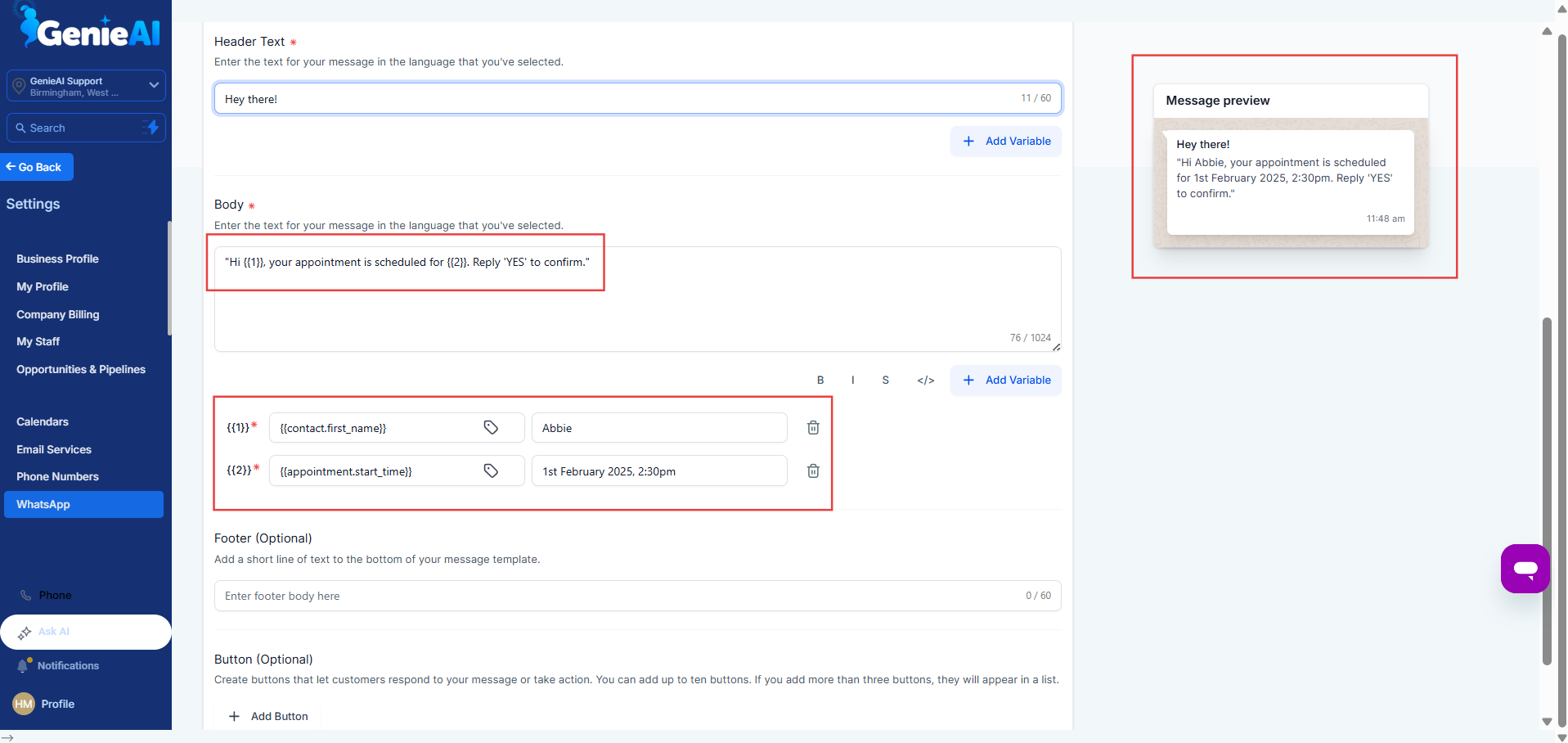
Task: Select the HM Profile avatar
Action: click(22, 704)
